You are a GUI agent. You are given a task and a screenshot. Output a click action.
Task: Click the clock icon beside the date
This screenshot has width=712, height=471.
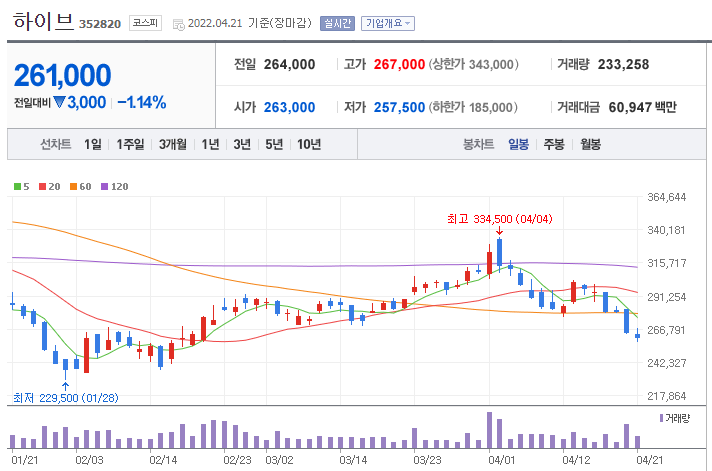pos(179,24)
